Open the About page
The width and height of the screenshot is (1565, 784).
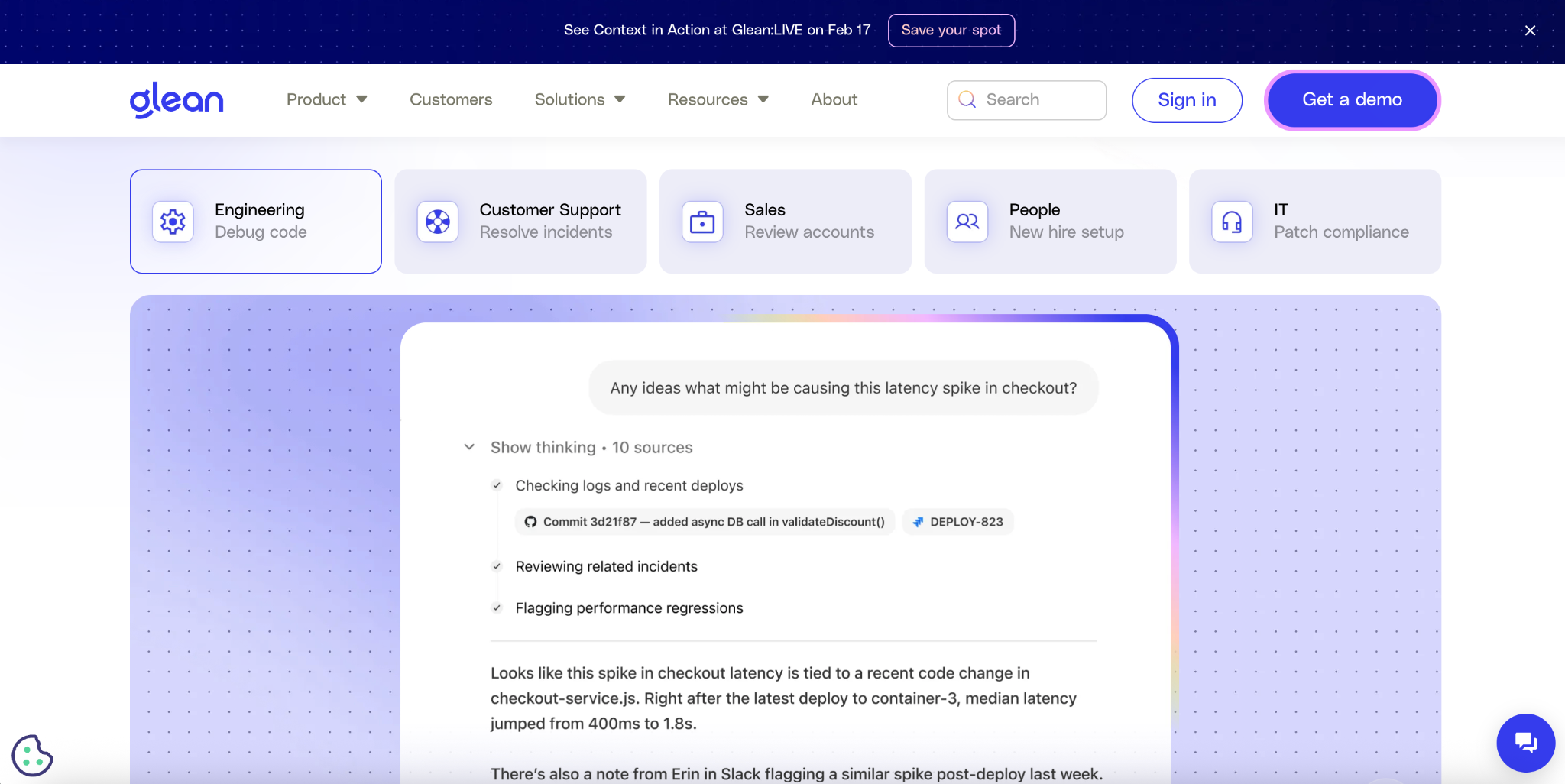coord(834,99)
